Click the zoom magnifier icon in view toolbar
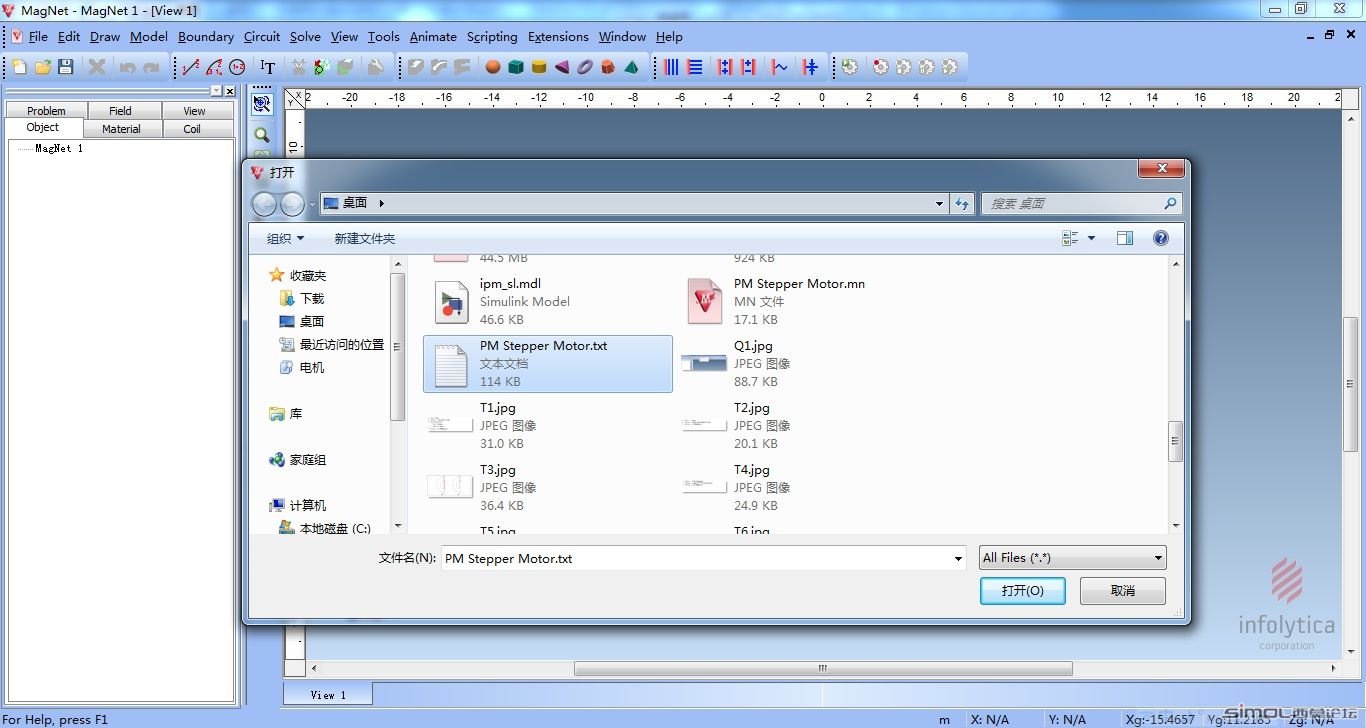 [x=262, y=134]
